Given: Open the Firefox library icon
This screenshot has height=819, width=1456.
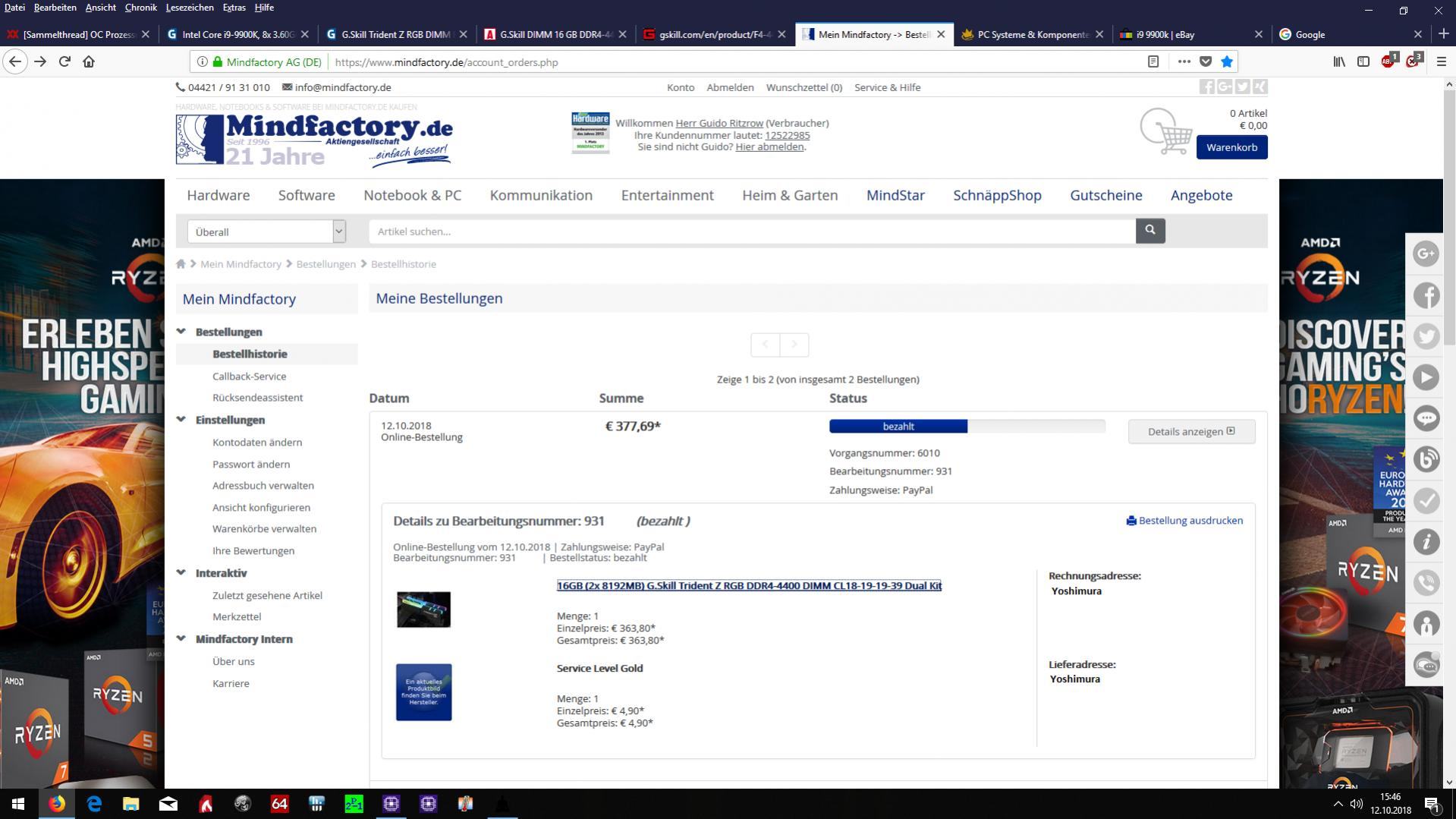Looking at the screenshot, I should click(1339, 61).
